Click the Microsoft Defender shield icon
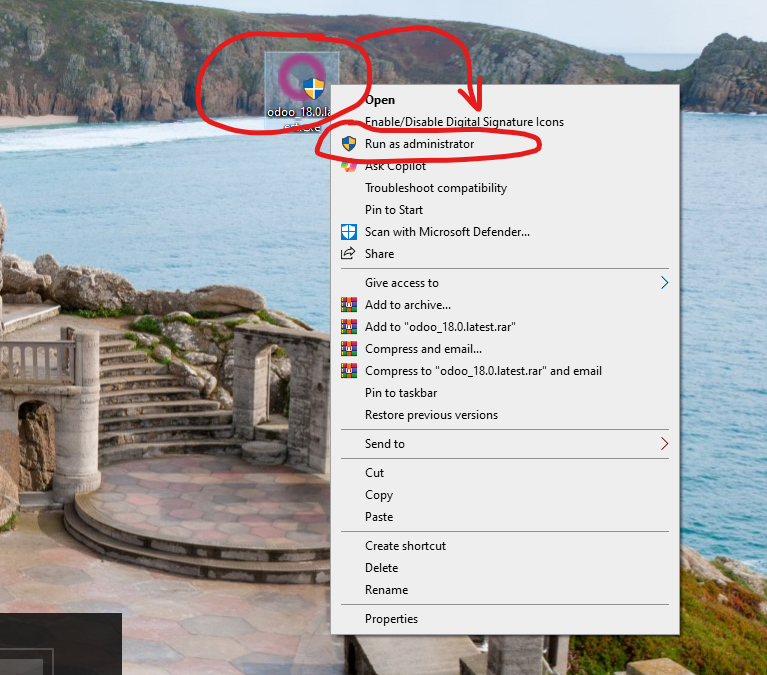 (x=348, y=232)
